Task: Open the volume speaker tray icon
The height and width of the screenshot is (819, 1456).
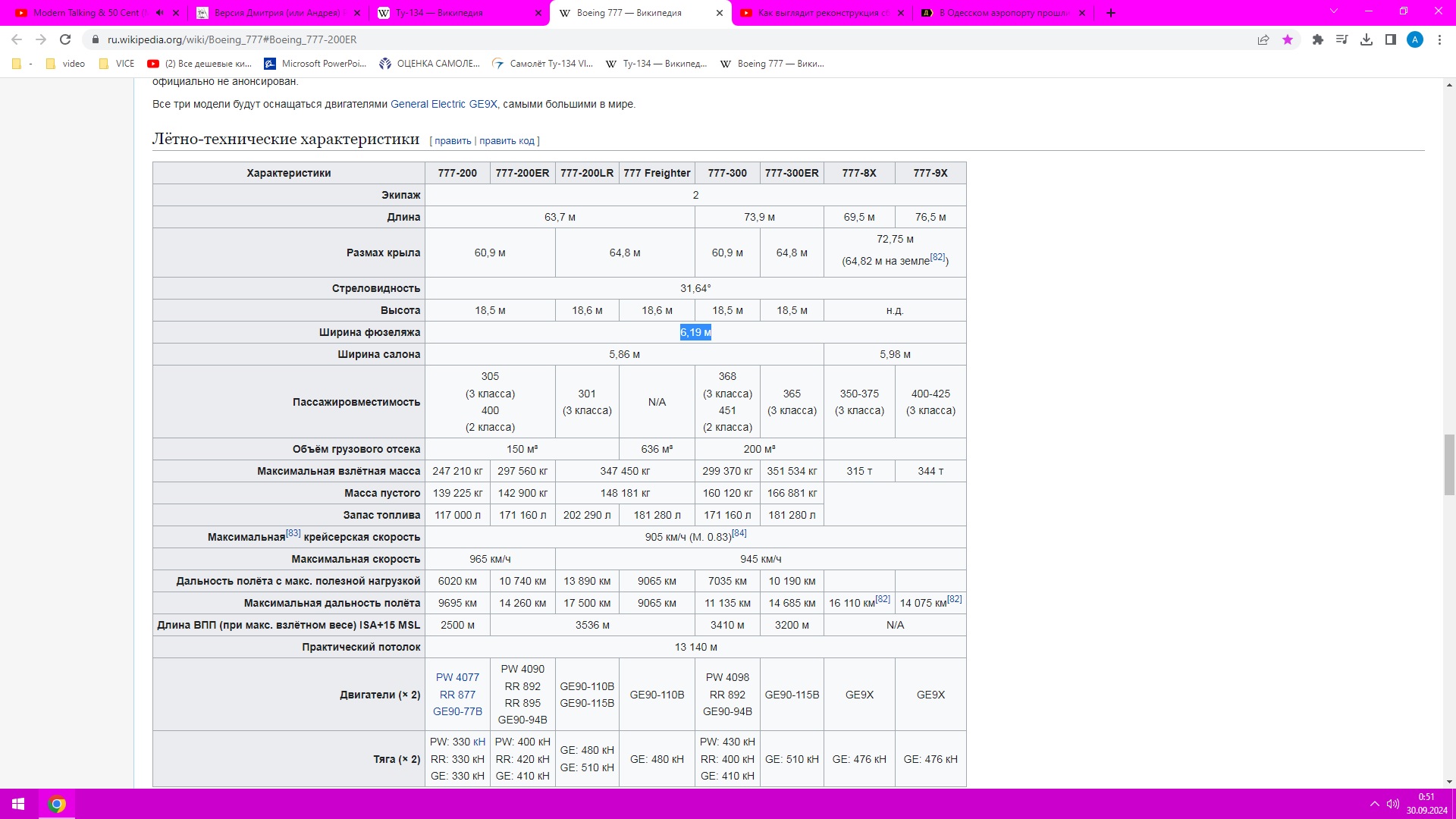Action: point(1393,804)
